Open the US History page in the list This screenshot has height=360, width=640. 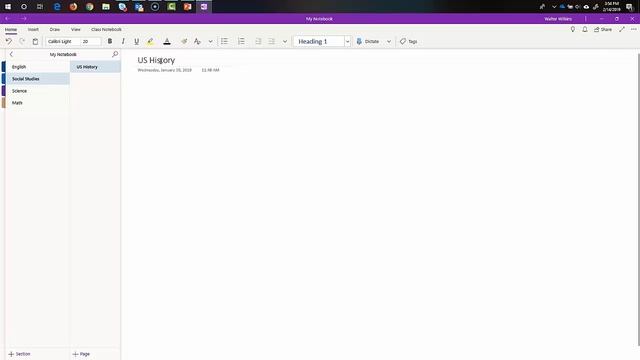pyautogui.click(x=96, y=67)
